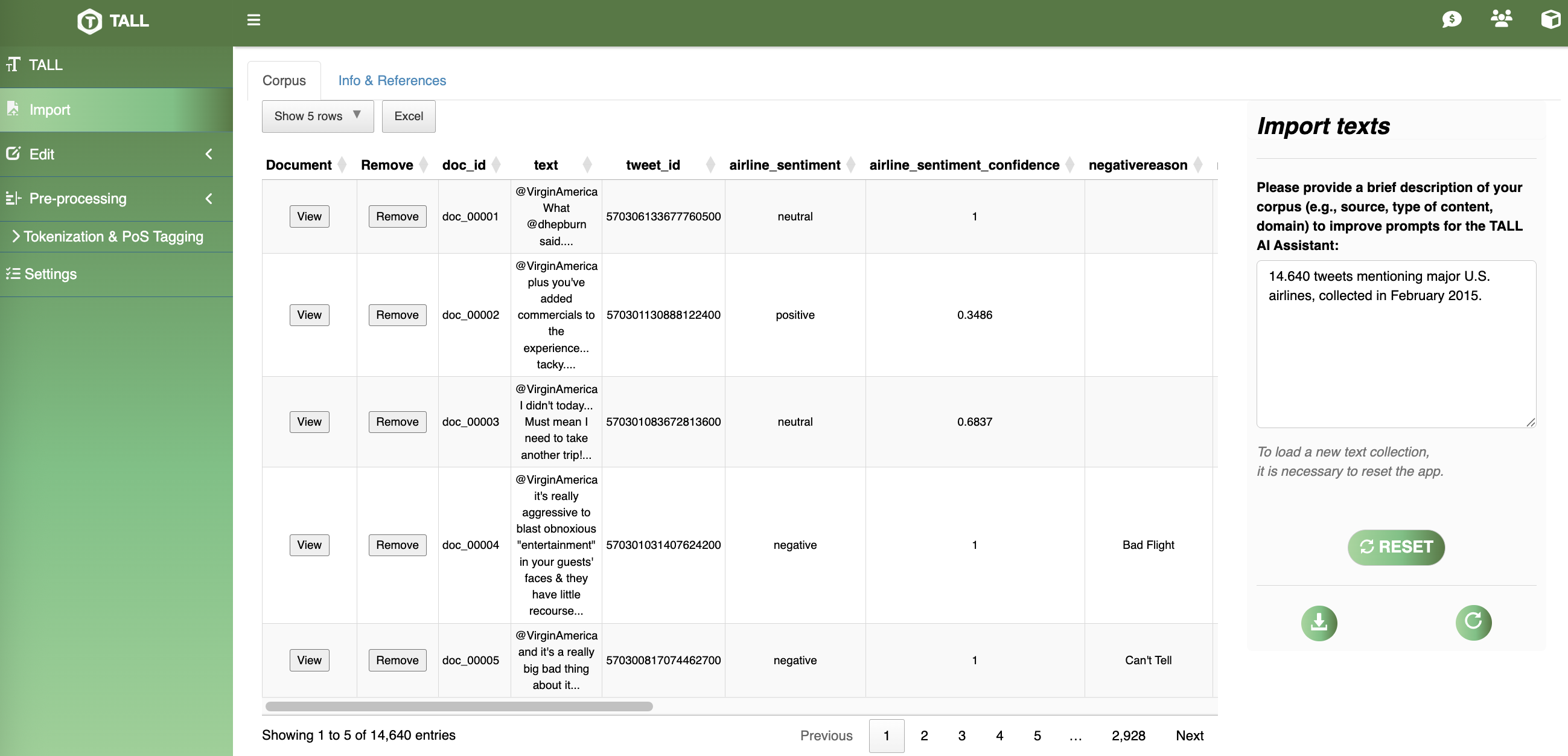The height and width of the screenshot is (756, 1568).
Task: Remove document doc_00003
Action: point(397,421)
